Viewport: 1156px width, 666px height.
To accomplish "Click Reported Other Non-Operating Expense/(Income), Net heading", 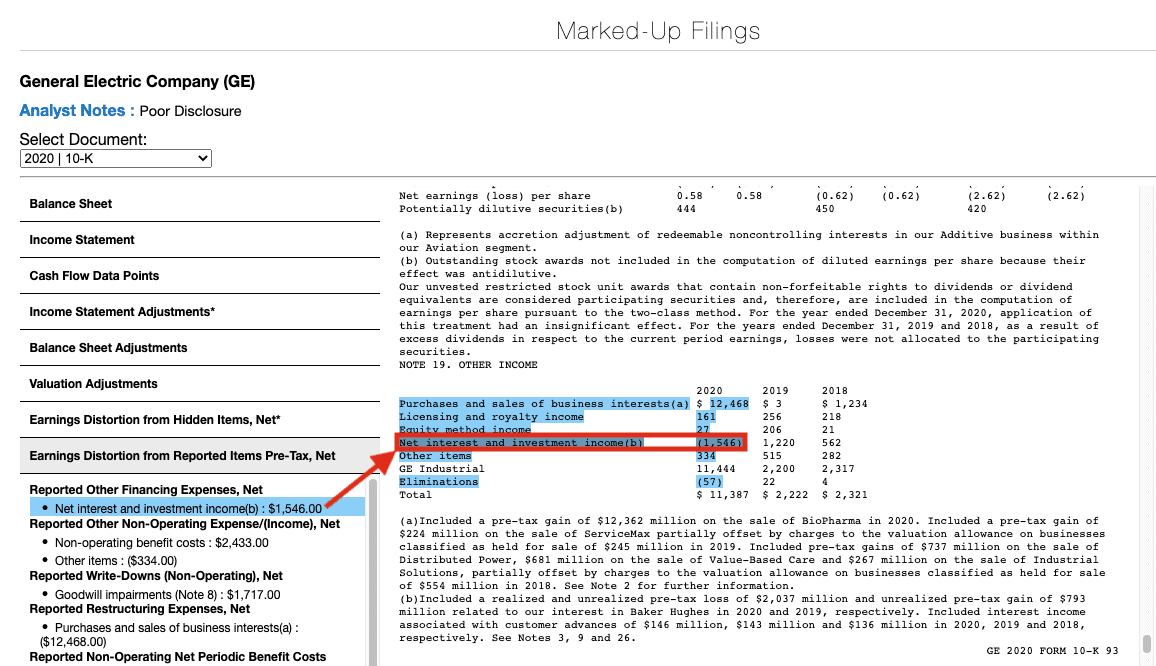I will (x=184, y=524).
